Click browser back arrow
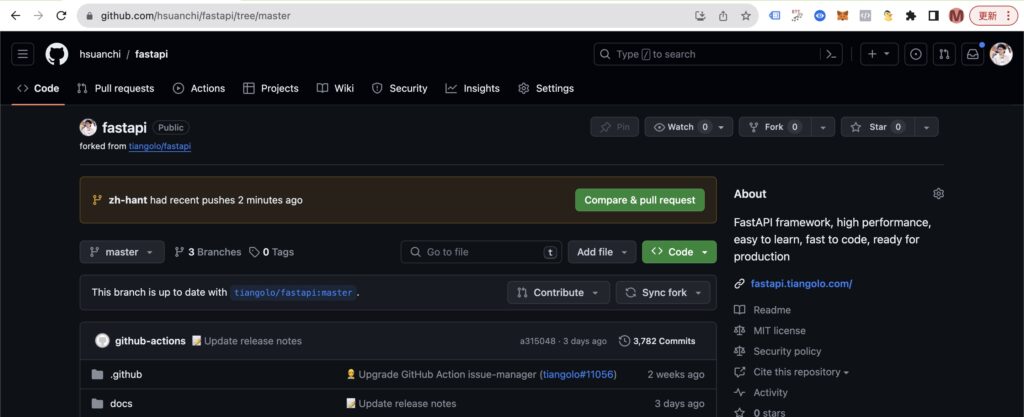Viewport: 1024px width, 417px height. click(x=15, y=16)
